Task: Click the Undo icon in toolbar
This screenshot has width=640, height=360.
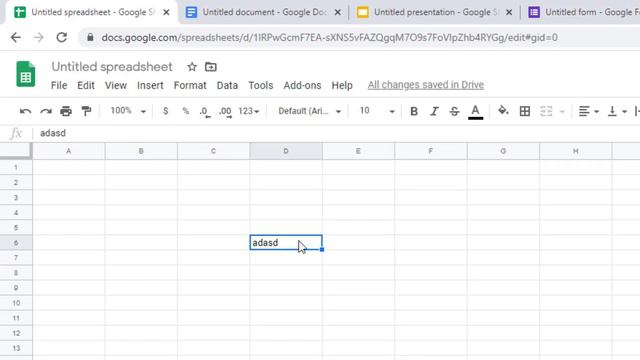Action: tap(25, 111)
